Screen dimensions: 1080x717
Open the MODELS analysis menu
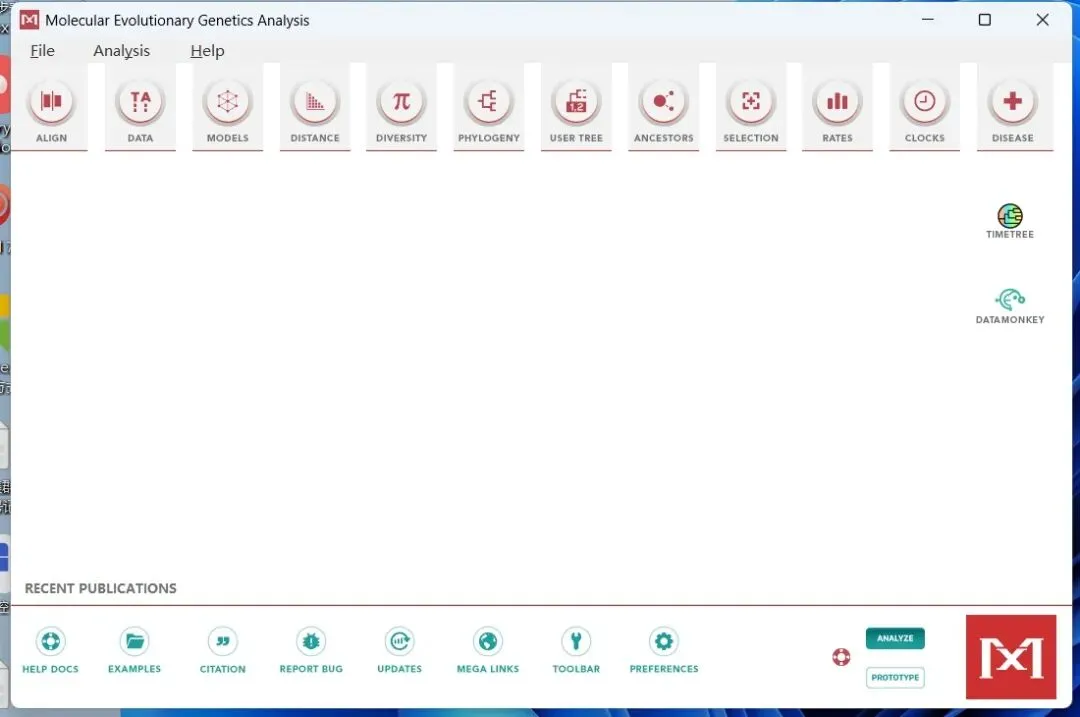point(227,110)
